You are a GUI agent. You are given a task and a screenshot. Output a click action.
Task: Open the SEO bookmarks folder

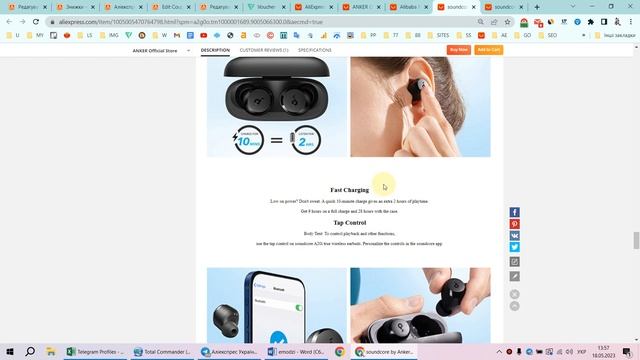[x=548, y=36]
